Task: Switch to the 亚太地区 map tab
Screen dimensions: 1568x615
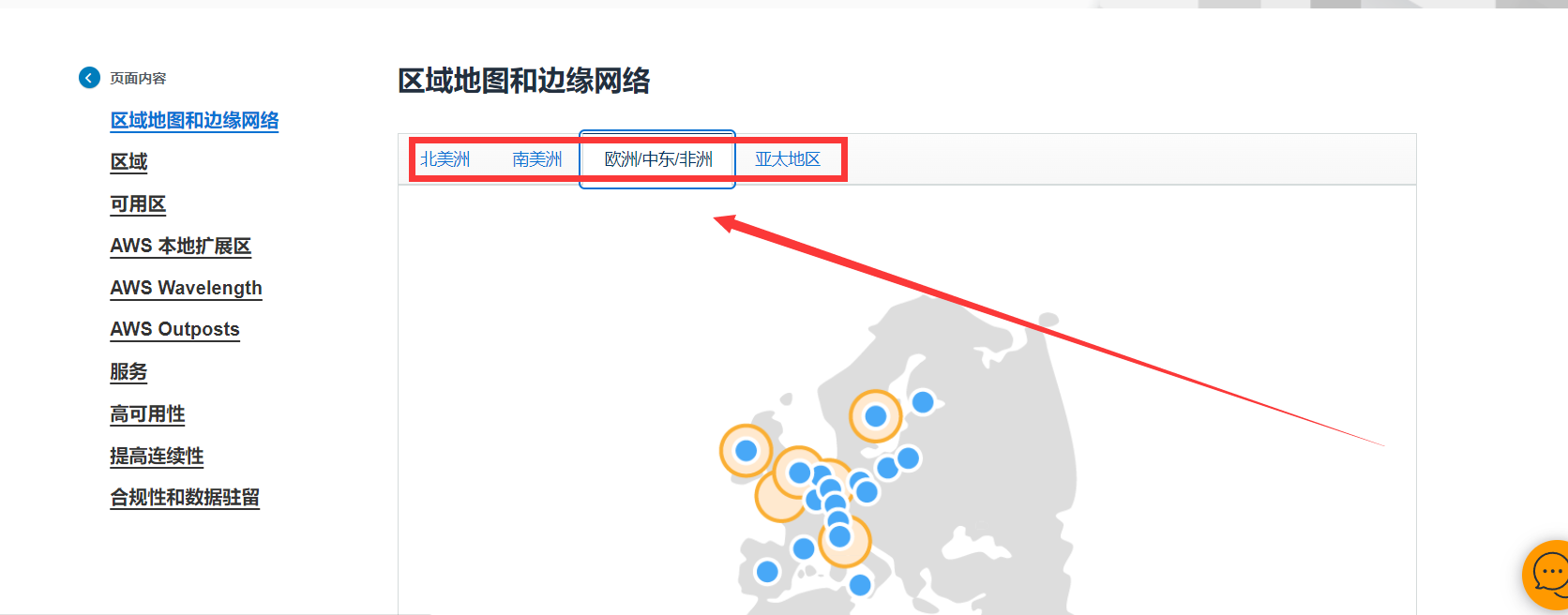Action: tap(788, 159)
